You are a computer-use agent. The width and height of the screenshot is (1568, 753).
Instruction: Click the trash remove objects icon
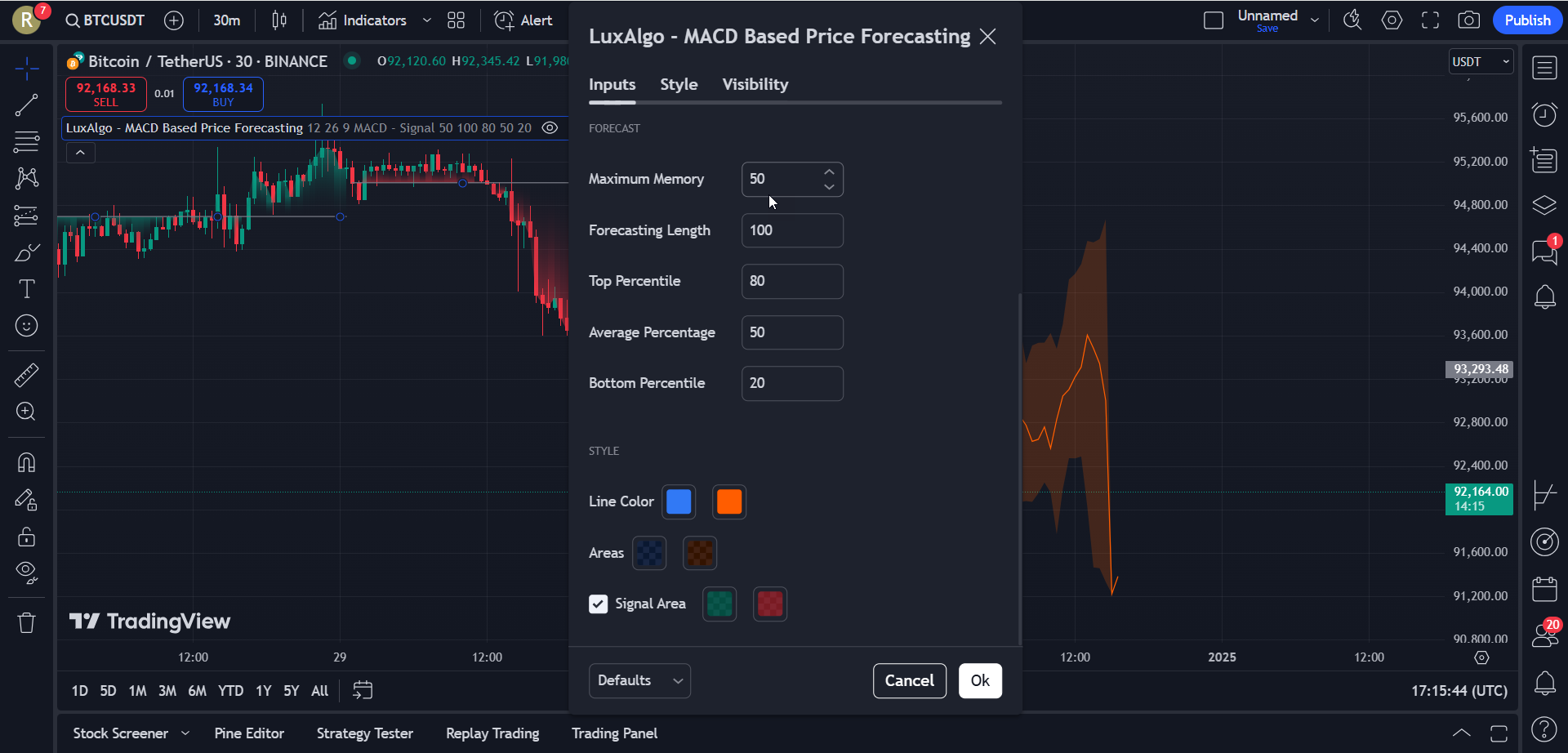click(26, 623)
